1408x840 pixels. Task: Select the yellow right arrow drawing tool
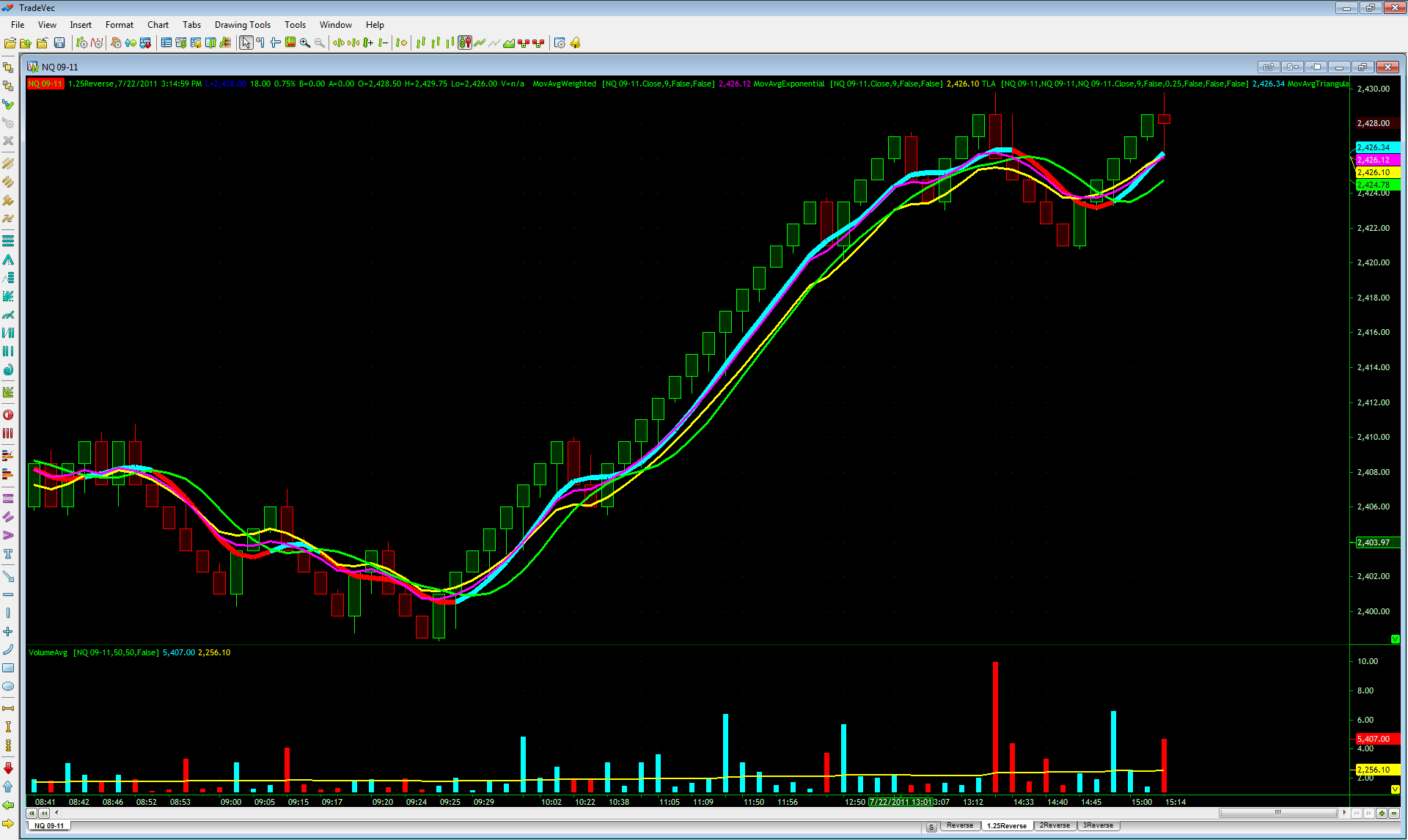8,824
